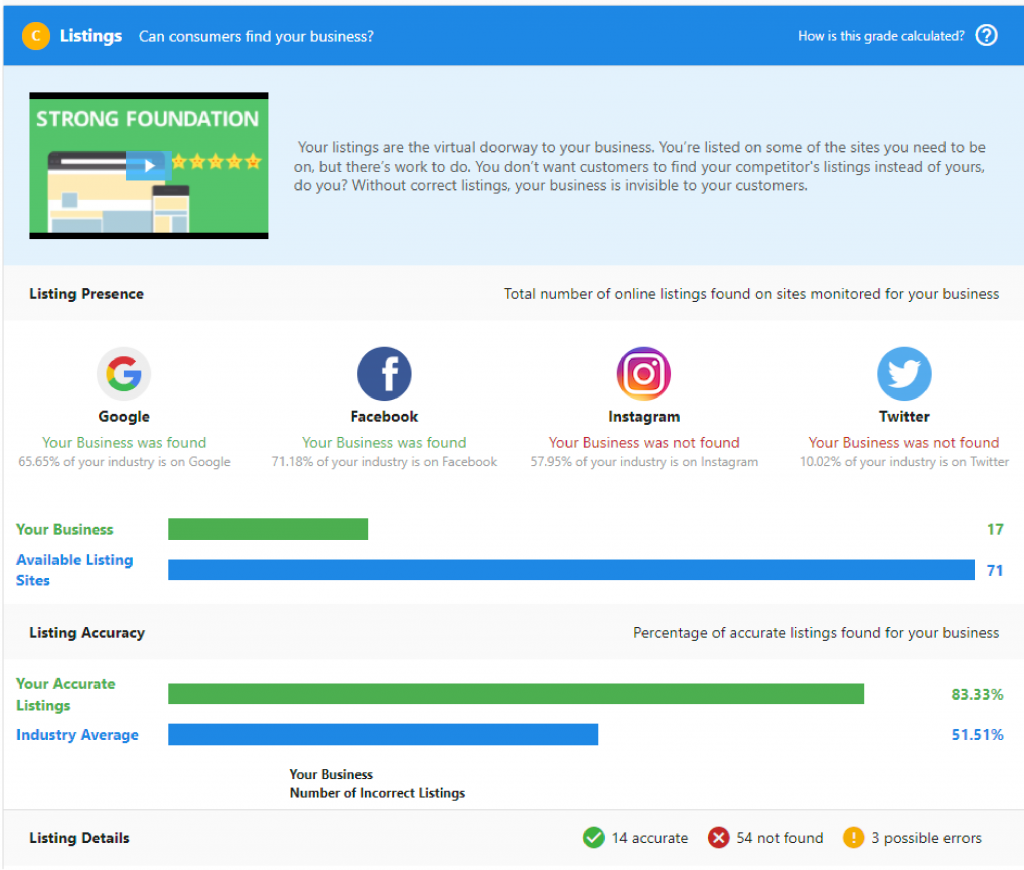Click the listings description paragraph
The width and height of the screenshot is (1024, 870).
point(639,167)
